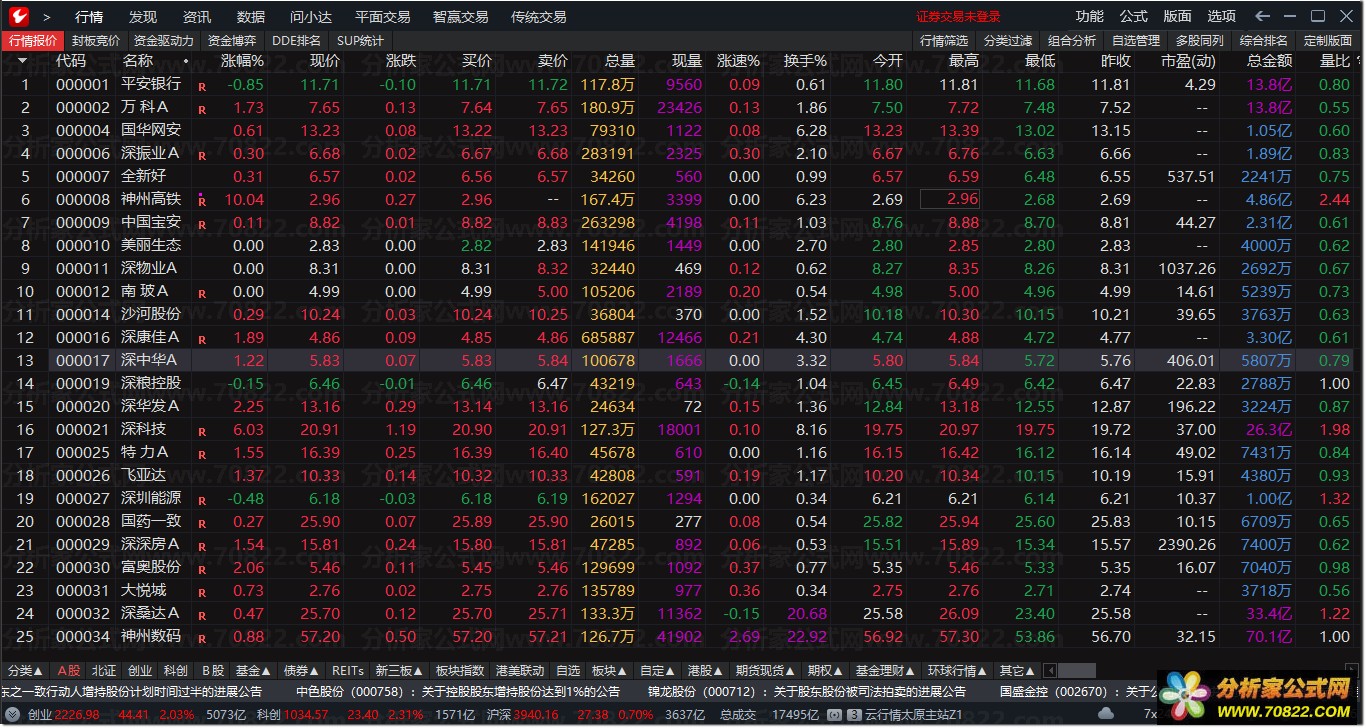Click the 多股同列 button
Viewport: 1367px width, 728px height.
[1200, 41]
